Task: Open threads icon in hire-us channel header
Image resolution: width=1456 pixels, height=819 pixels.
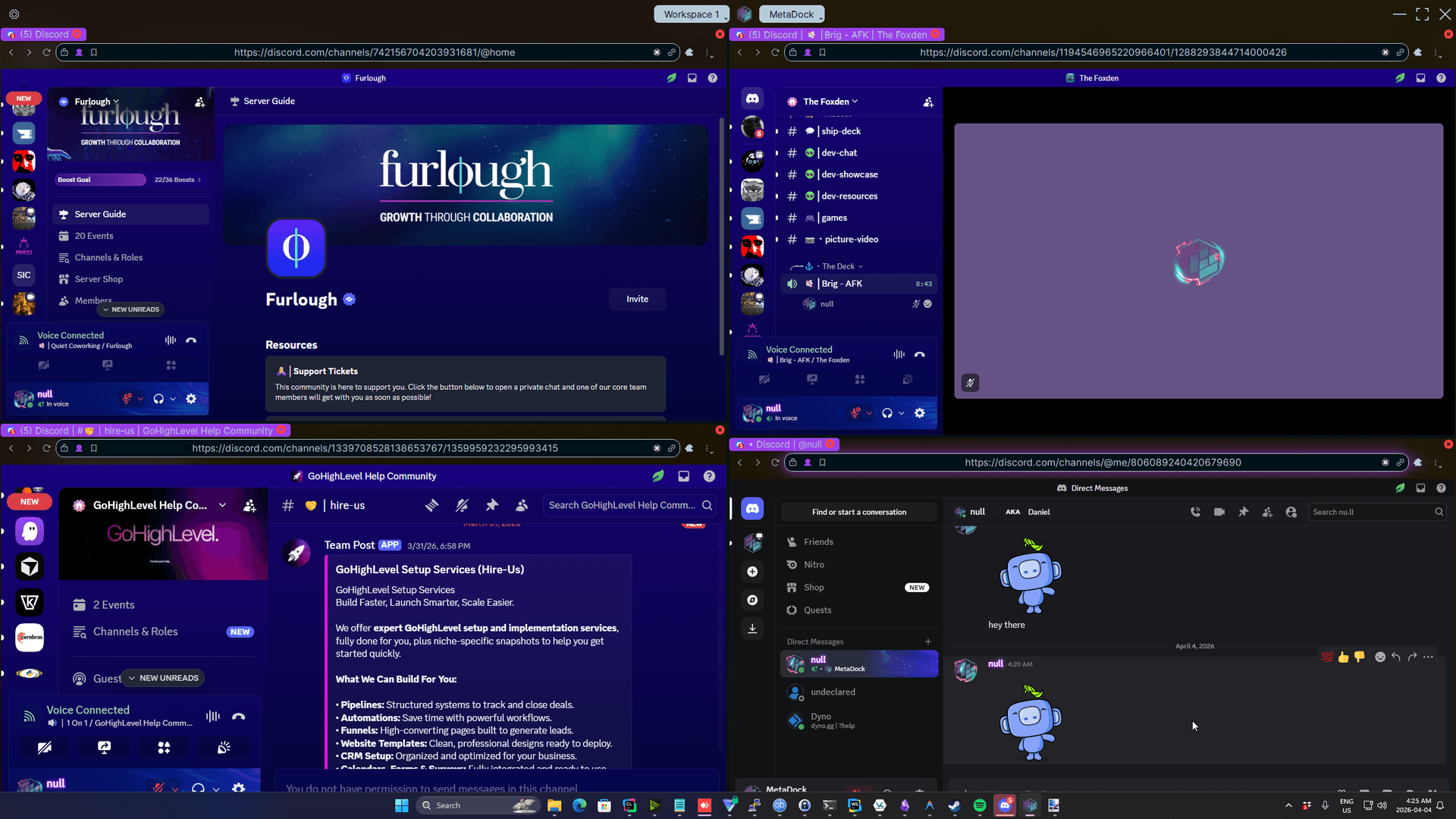Action: [x=431, y=505]
